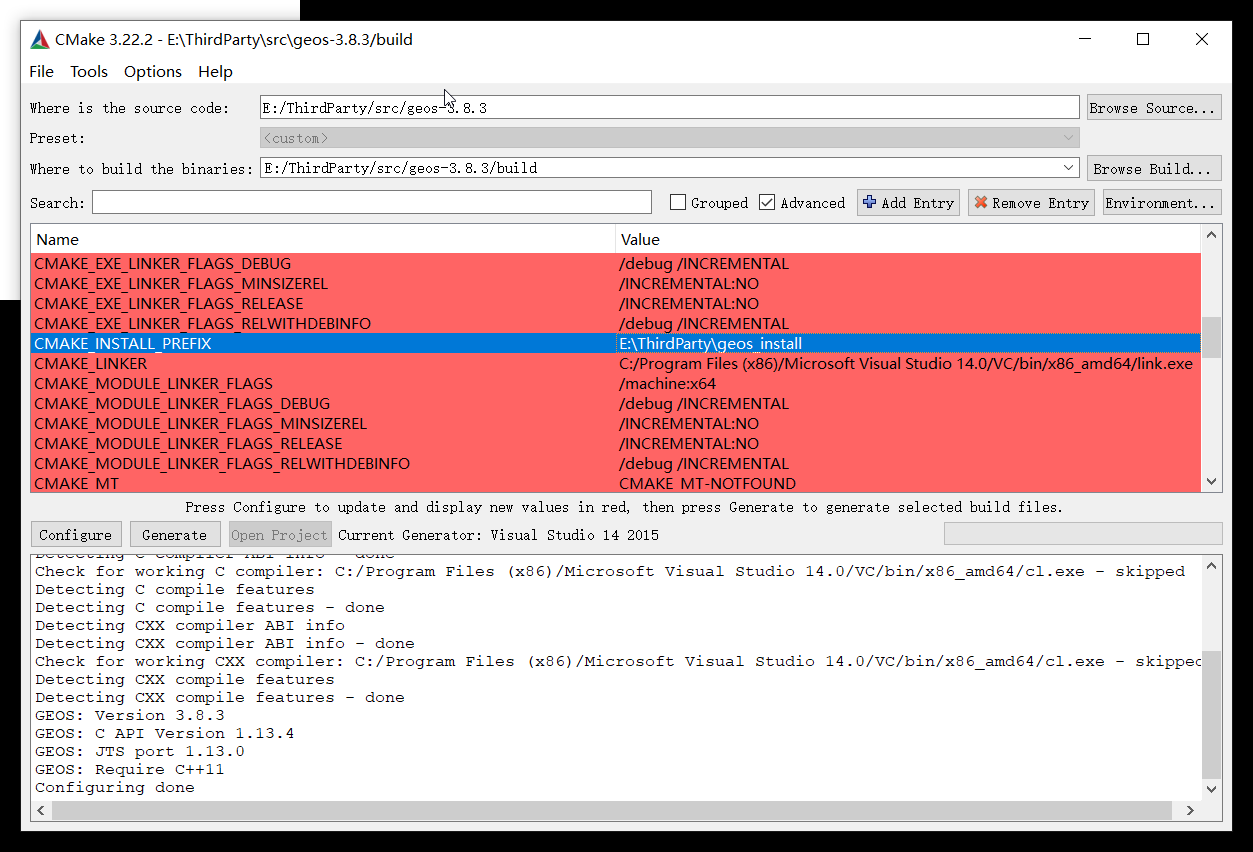This screenshot has width=1253, height=852.
Task: Select the CMAKE_INSTALL_PREFIX row
Action: 616,343
